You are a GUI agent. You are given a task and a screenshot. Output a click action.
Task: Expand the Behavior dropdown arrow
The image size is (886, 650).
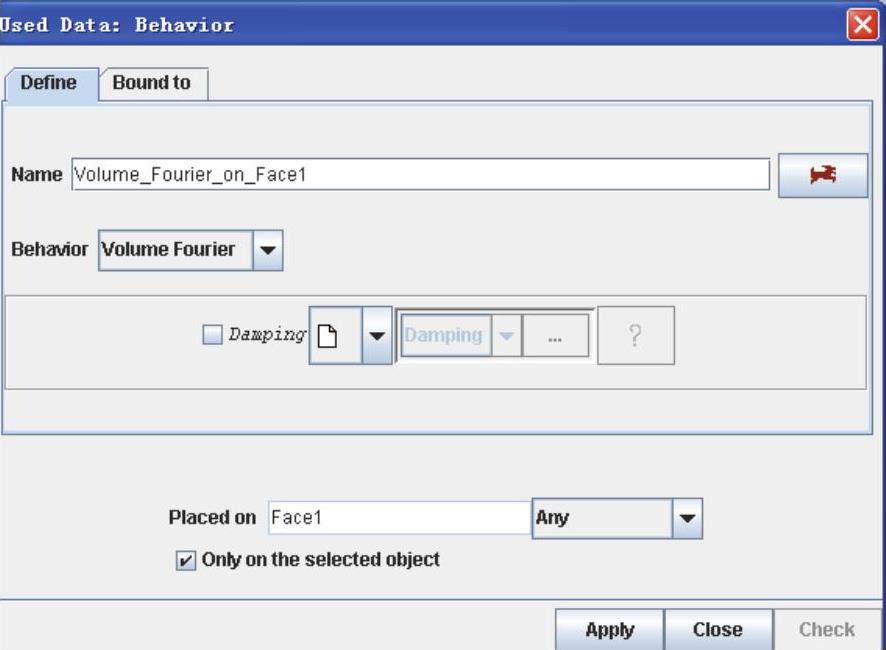[x=267, y=250]
